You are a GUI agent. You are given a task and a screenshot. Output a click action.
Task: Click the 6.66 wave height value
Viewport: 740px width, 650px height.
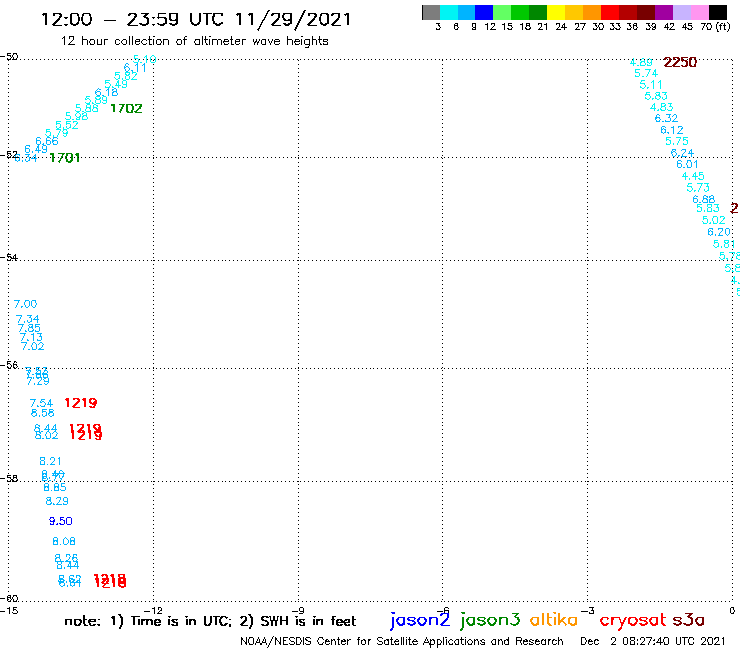47,141
